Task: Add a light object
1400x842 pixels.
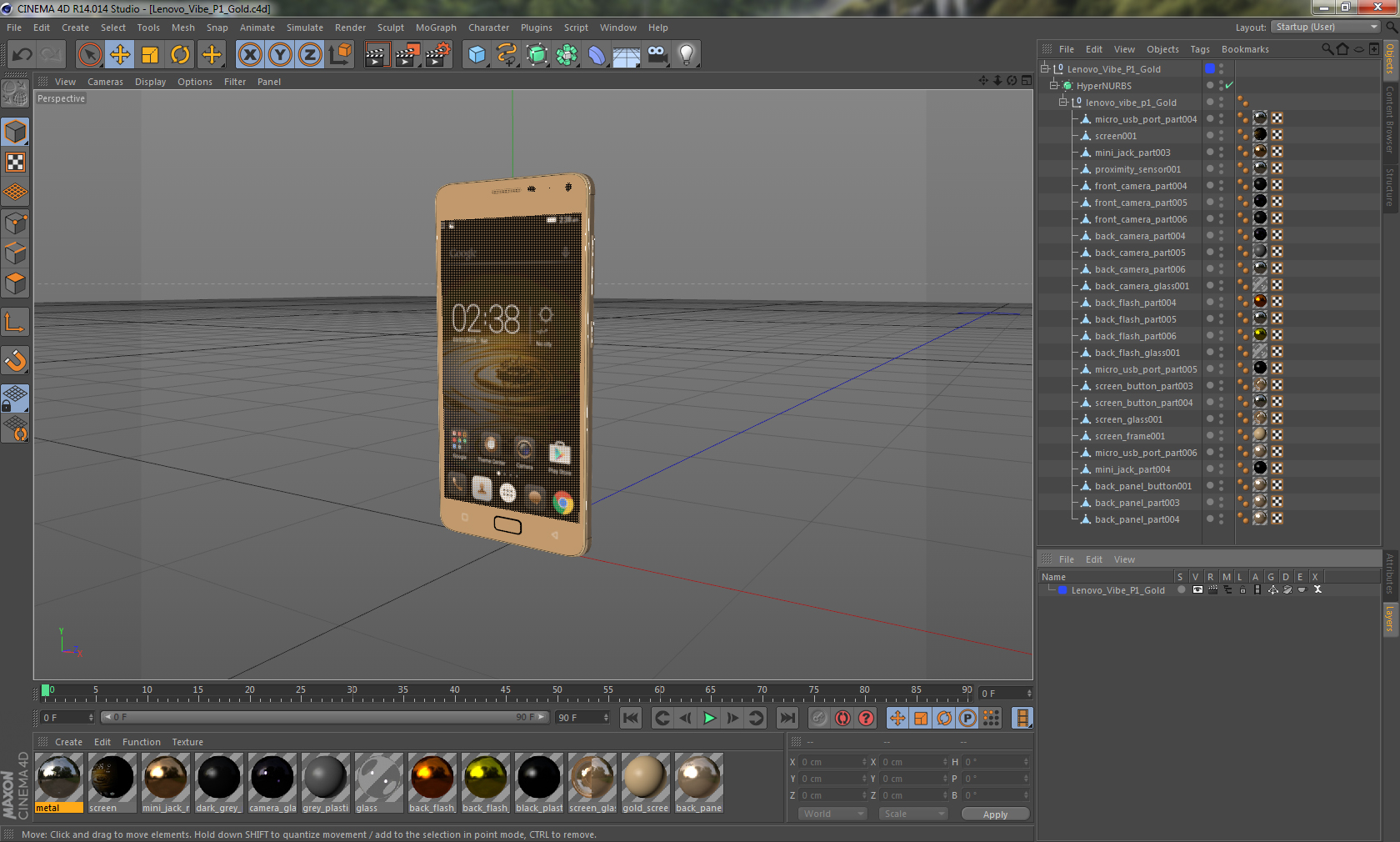Action: 687,55
